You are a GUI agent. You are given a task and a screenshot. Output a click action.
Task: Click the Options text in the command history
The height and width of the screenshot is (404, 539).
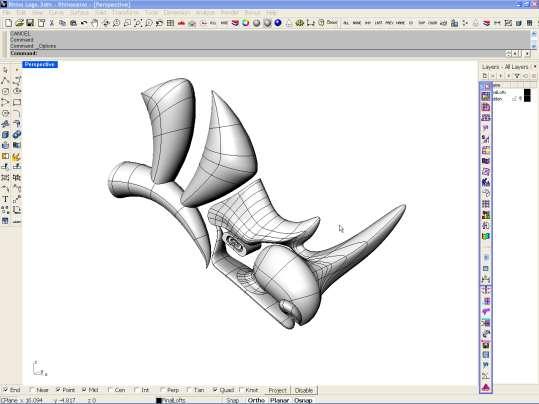47,46
